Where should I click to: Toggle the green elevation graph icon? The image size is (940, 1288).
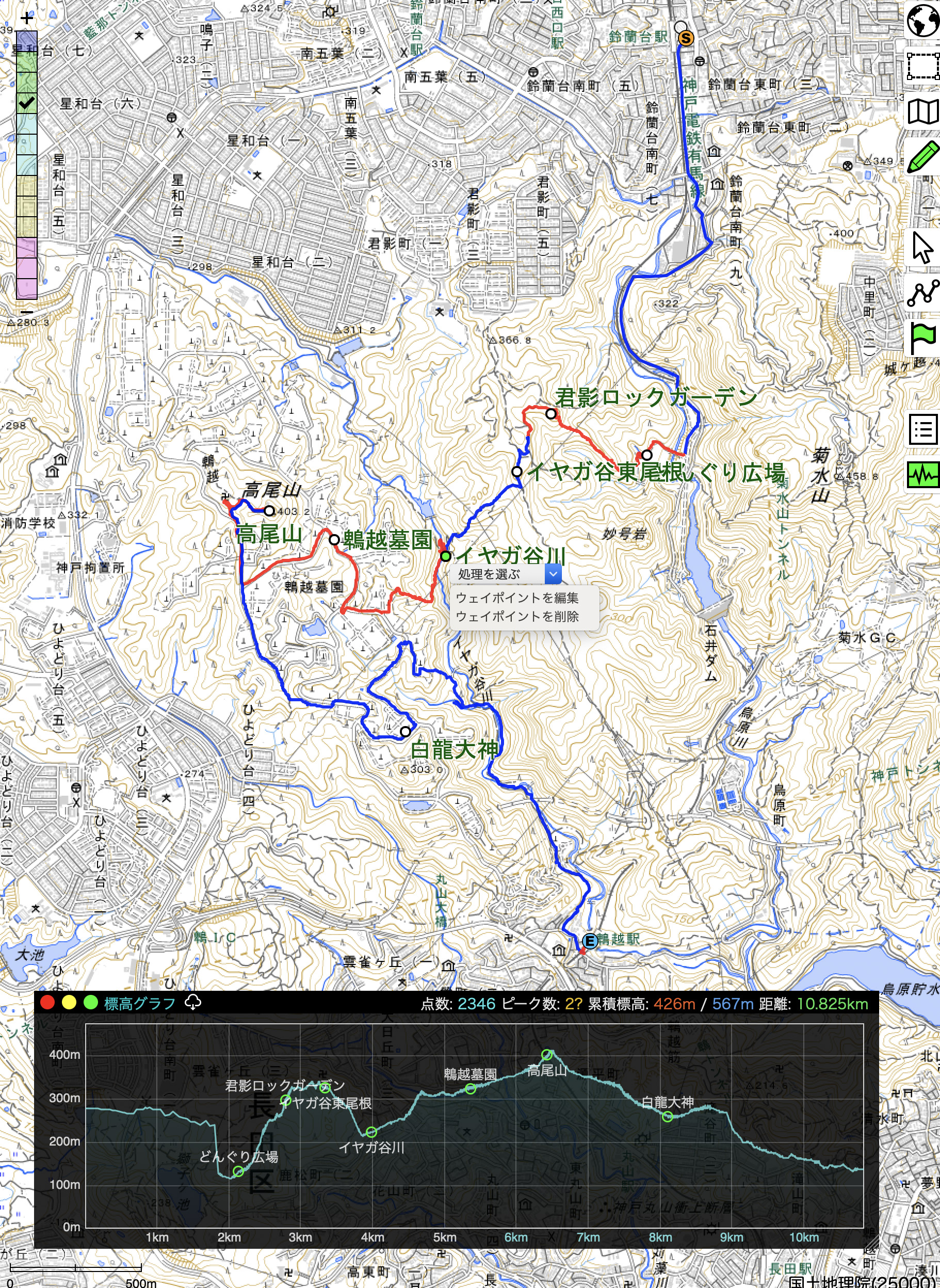[923, 474]
